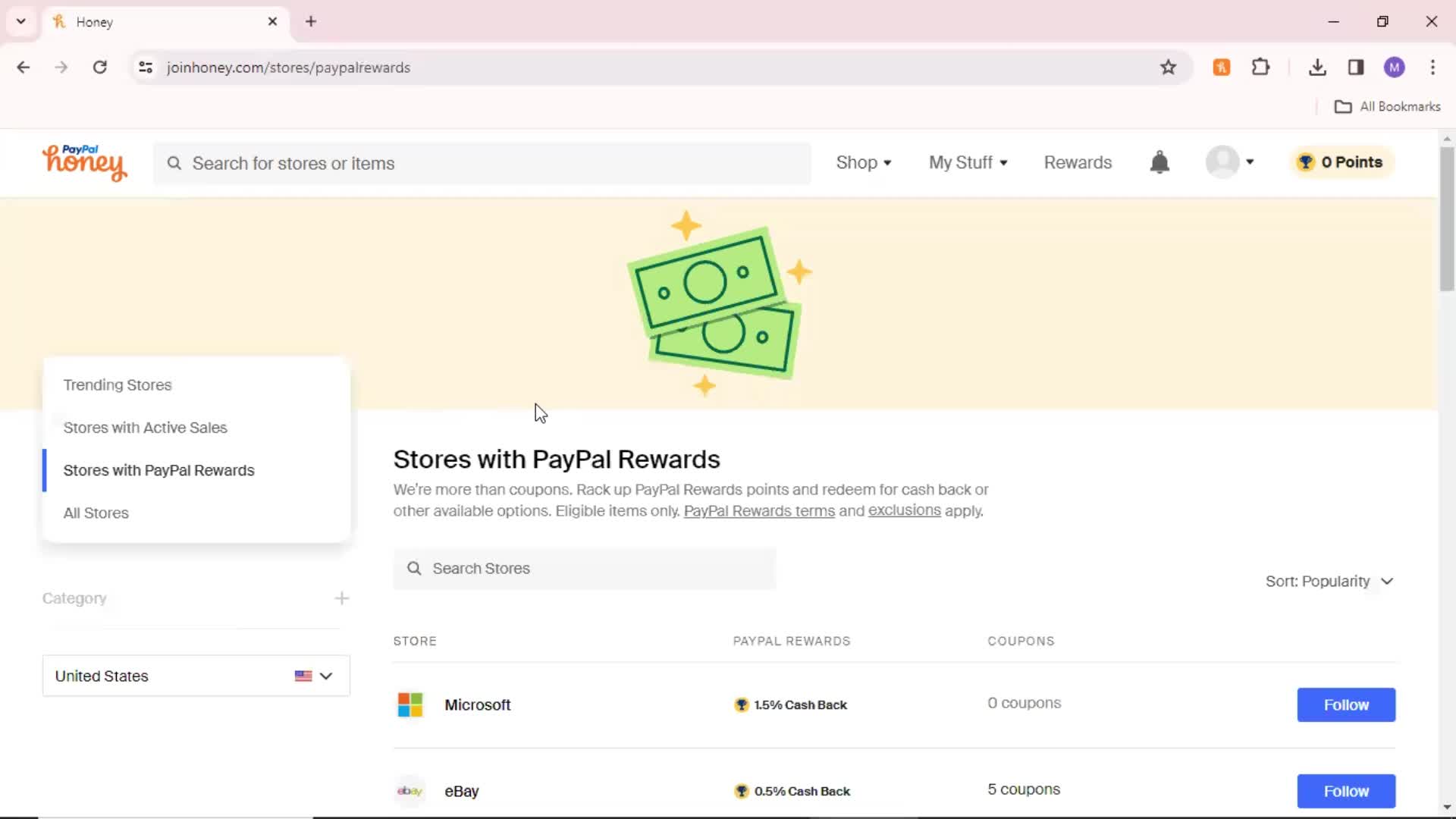Click Follow button for eBay store
Viewport: 1456px width, 819px height.
tap(1346, 791)
